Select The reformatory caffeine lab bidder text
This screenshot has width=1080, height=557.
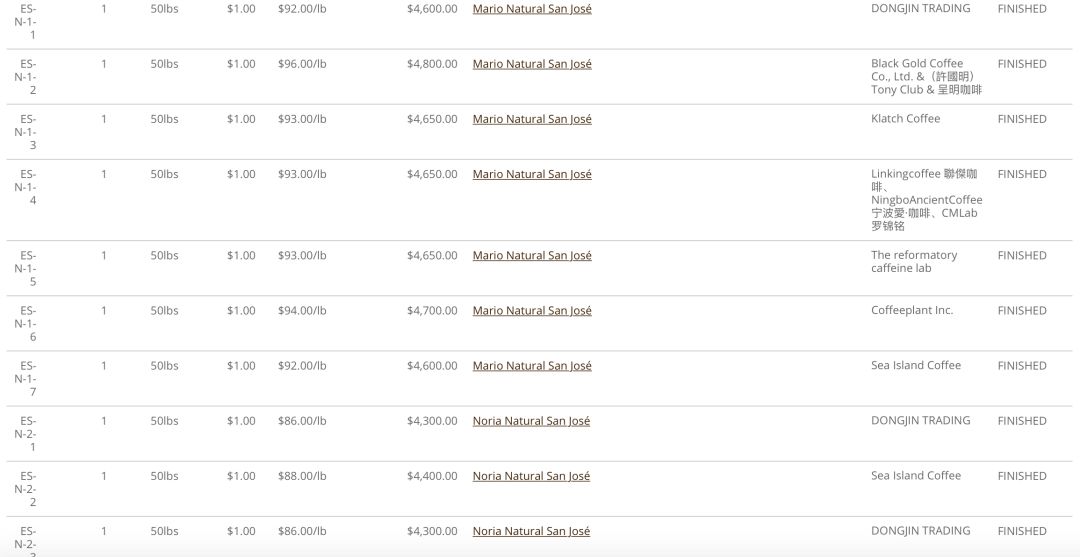[914, 262]
